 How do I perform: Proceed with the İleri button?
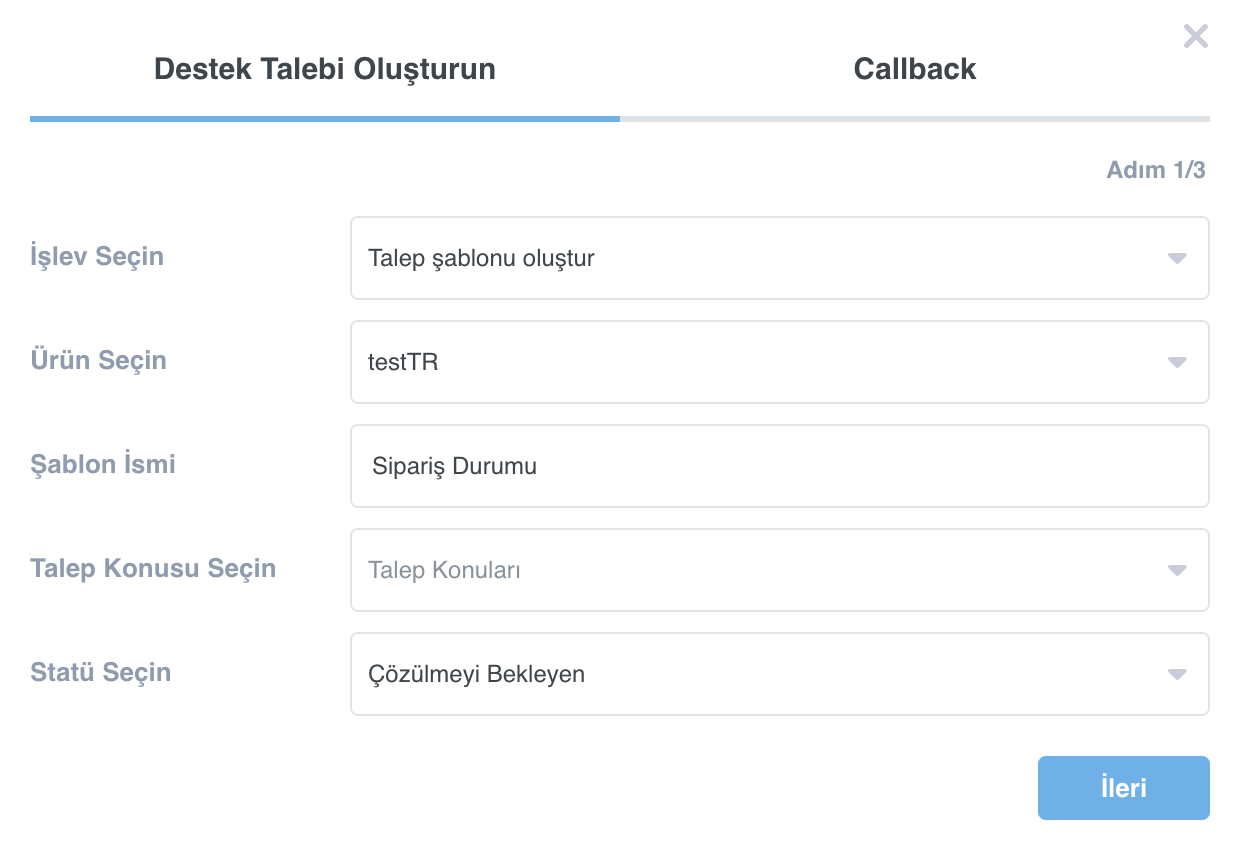[1124, 788]
